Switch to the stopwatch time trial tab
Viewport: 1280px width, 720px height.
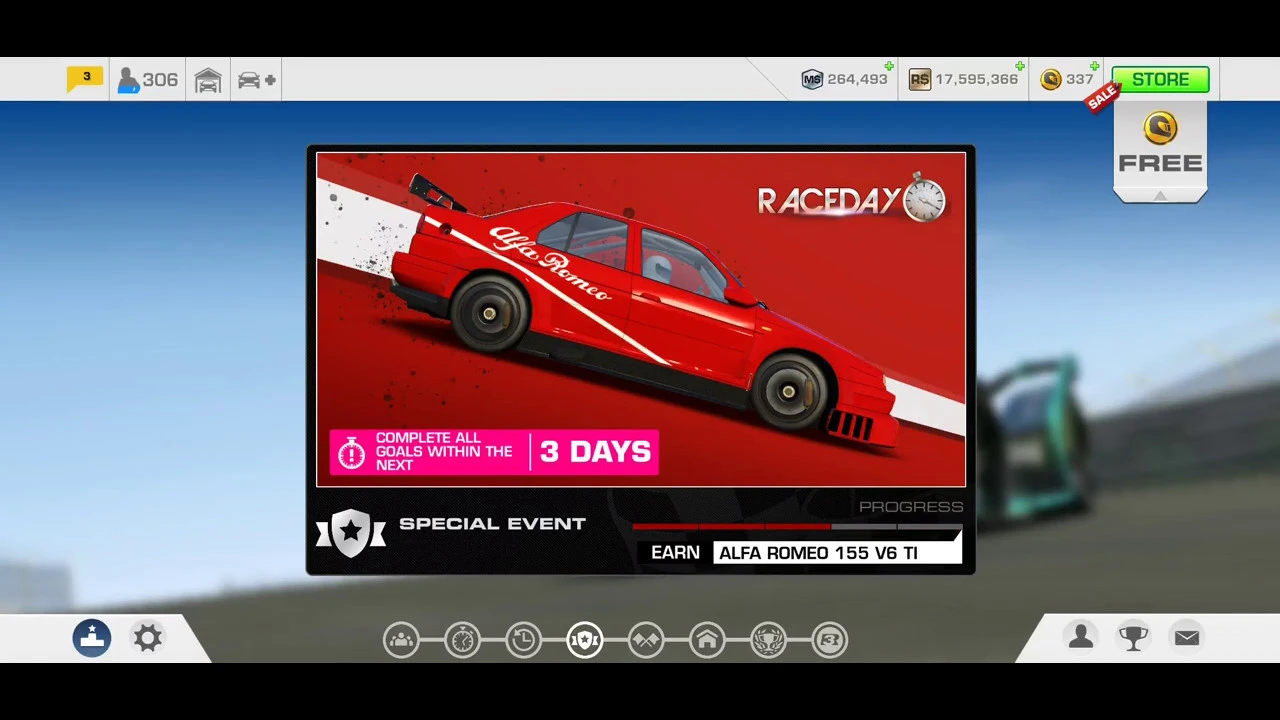[462, 640]
